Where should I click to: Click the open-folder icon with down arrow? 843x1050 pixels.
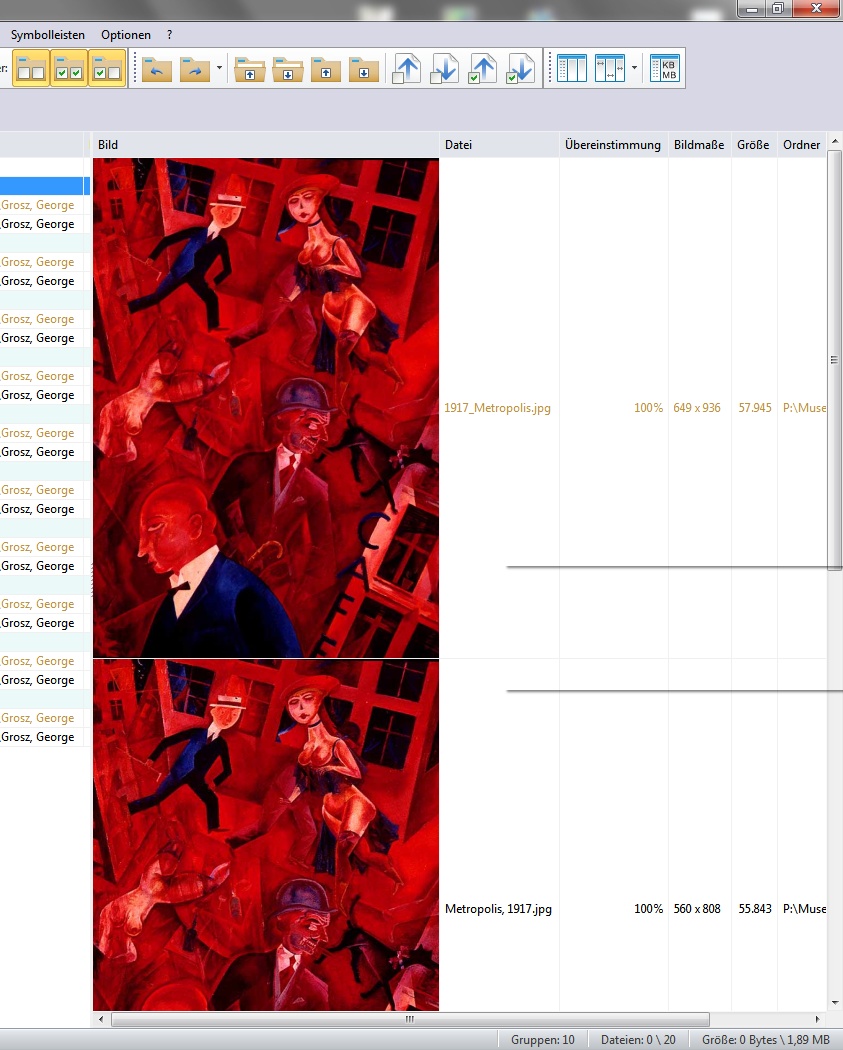tap(287, 69)
